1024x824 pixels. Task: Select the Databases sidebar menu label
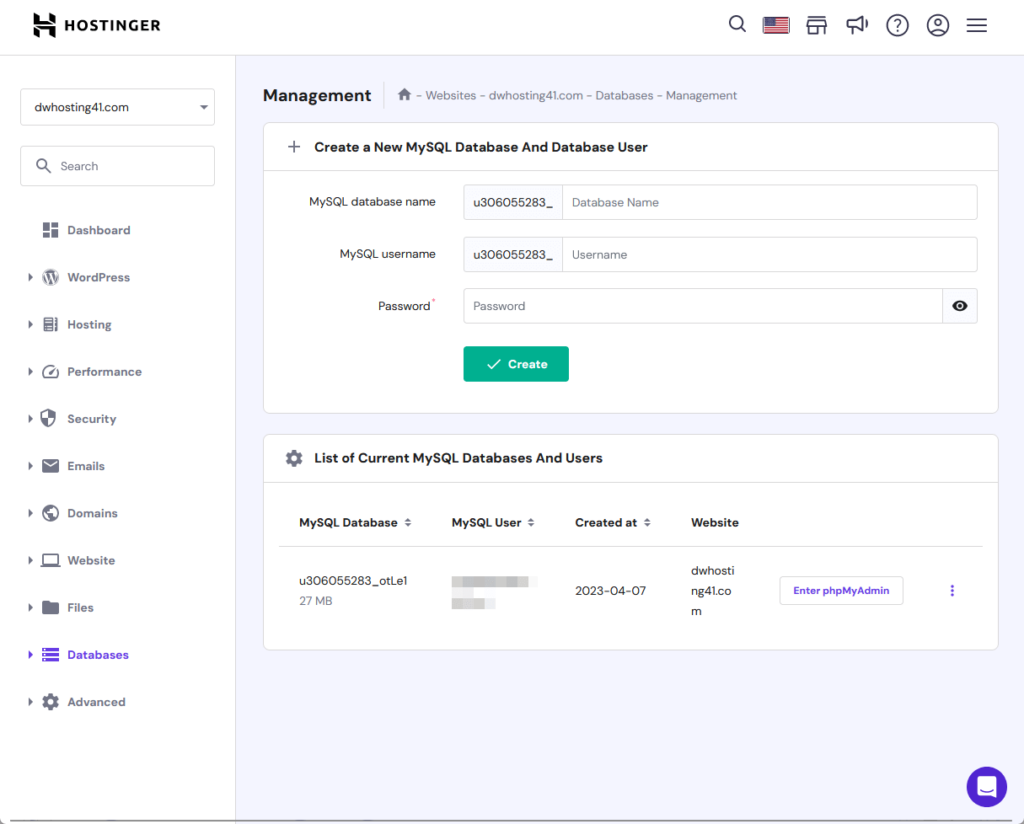(98, 654)
